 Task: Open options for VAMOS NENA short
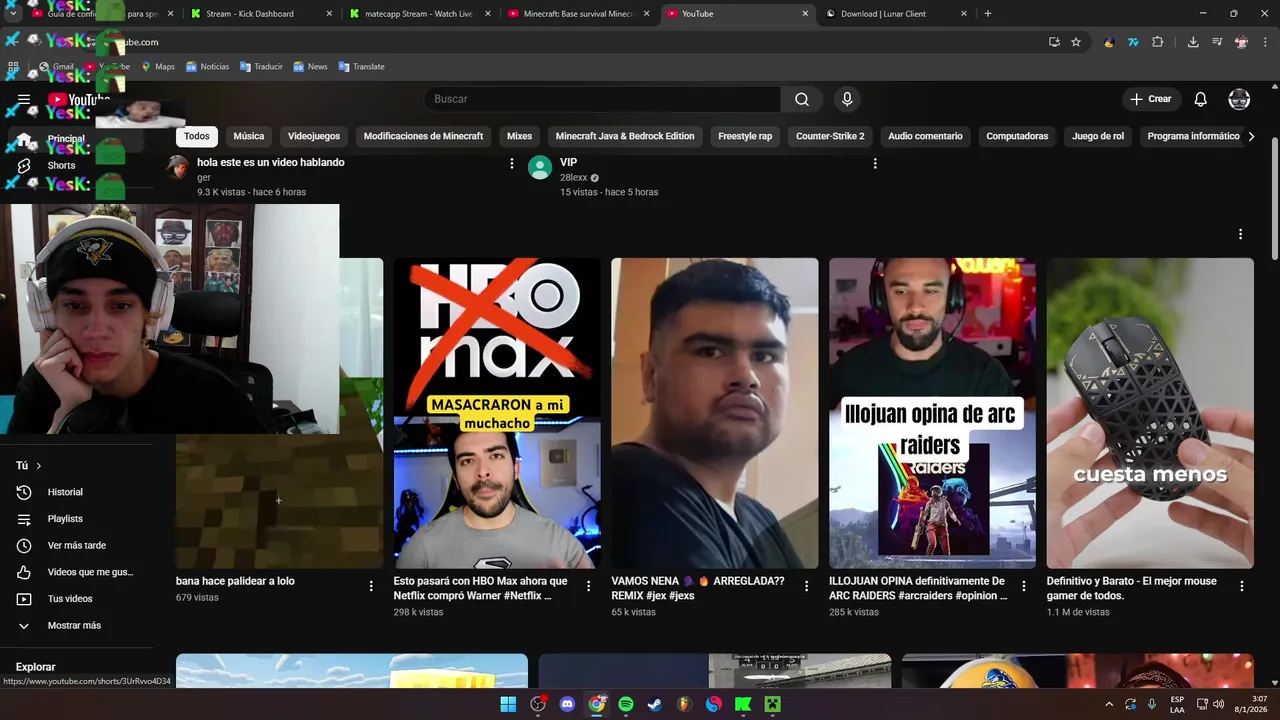(806, 586)
